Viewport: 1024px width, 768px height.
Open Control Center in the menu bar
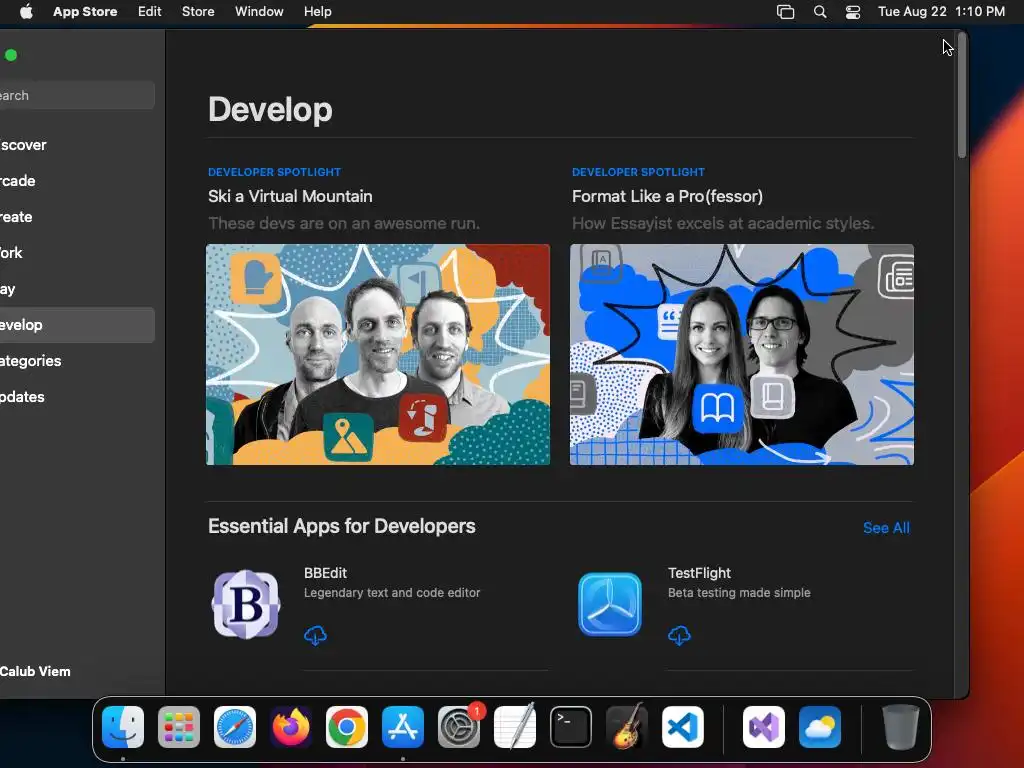(853, 12)
